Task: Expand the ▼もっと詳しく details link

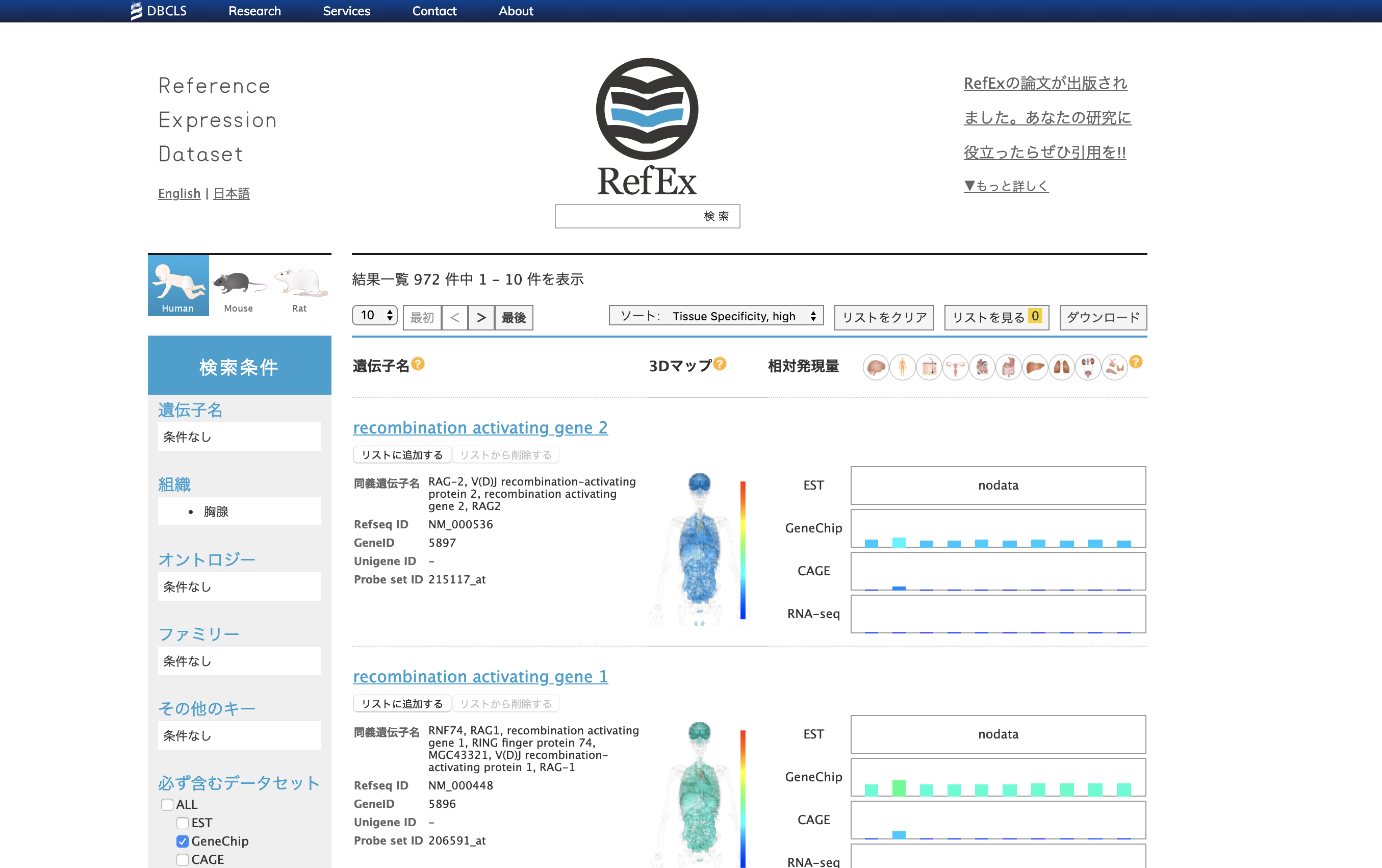Action: 1006,186
